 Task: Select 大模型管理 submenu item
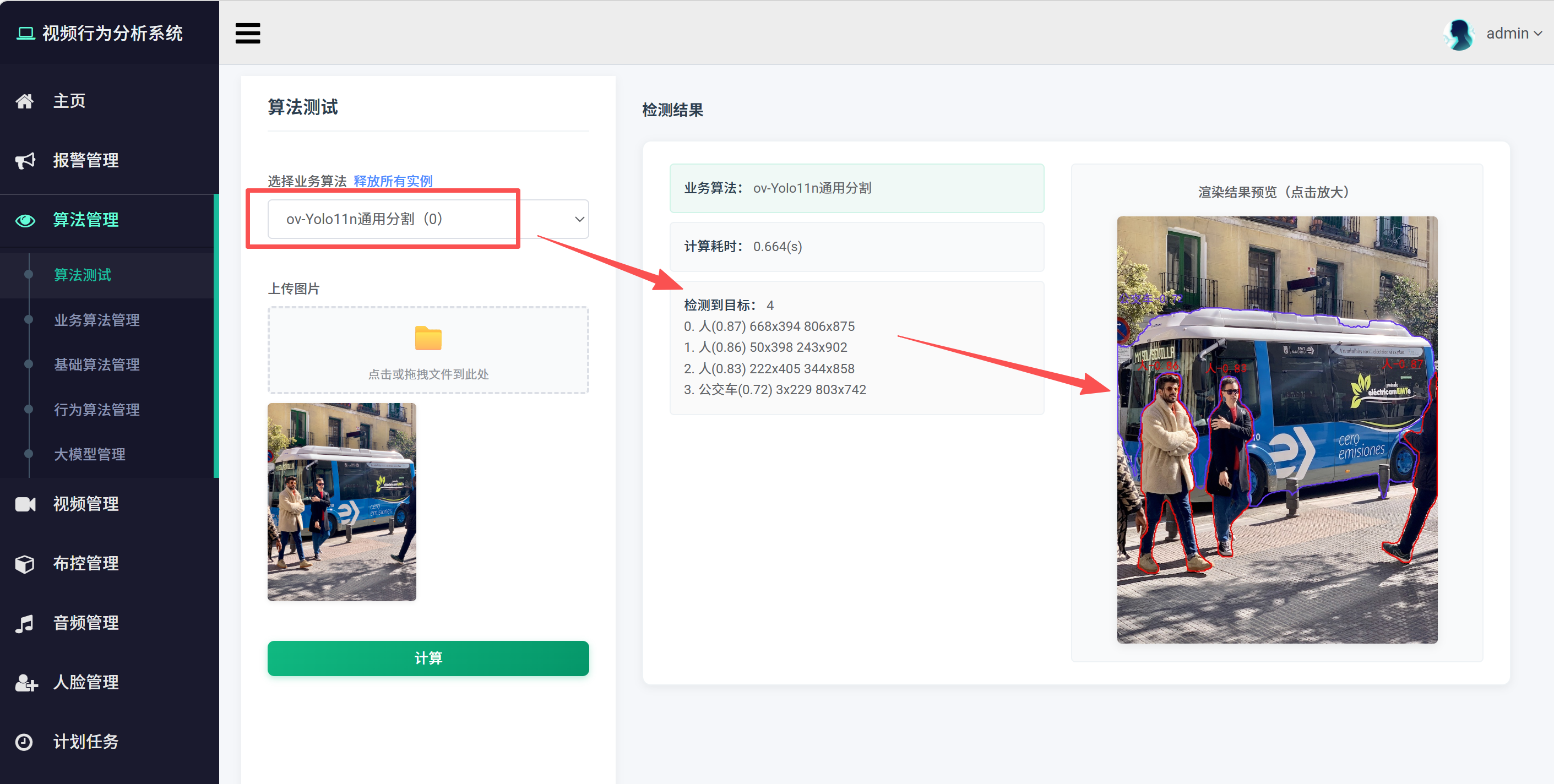[89, 454]
